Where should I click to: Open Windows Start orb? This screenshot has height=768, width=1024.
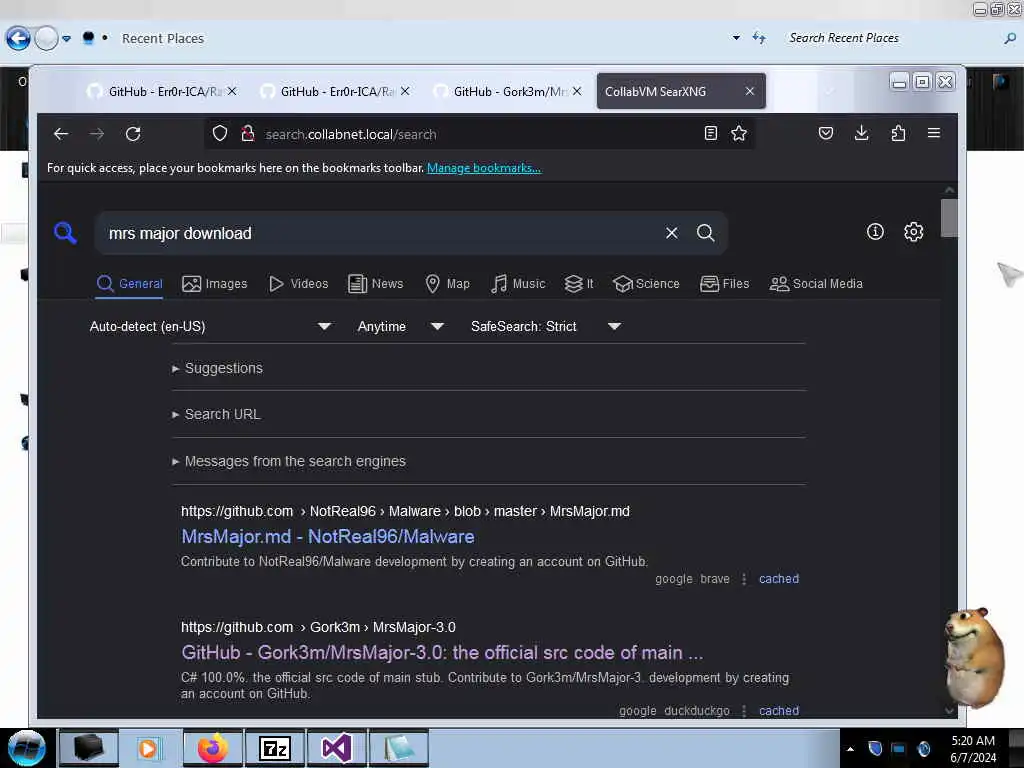point(26,748)
